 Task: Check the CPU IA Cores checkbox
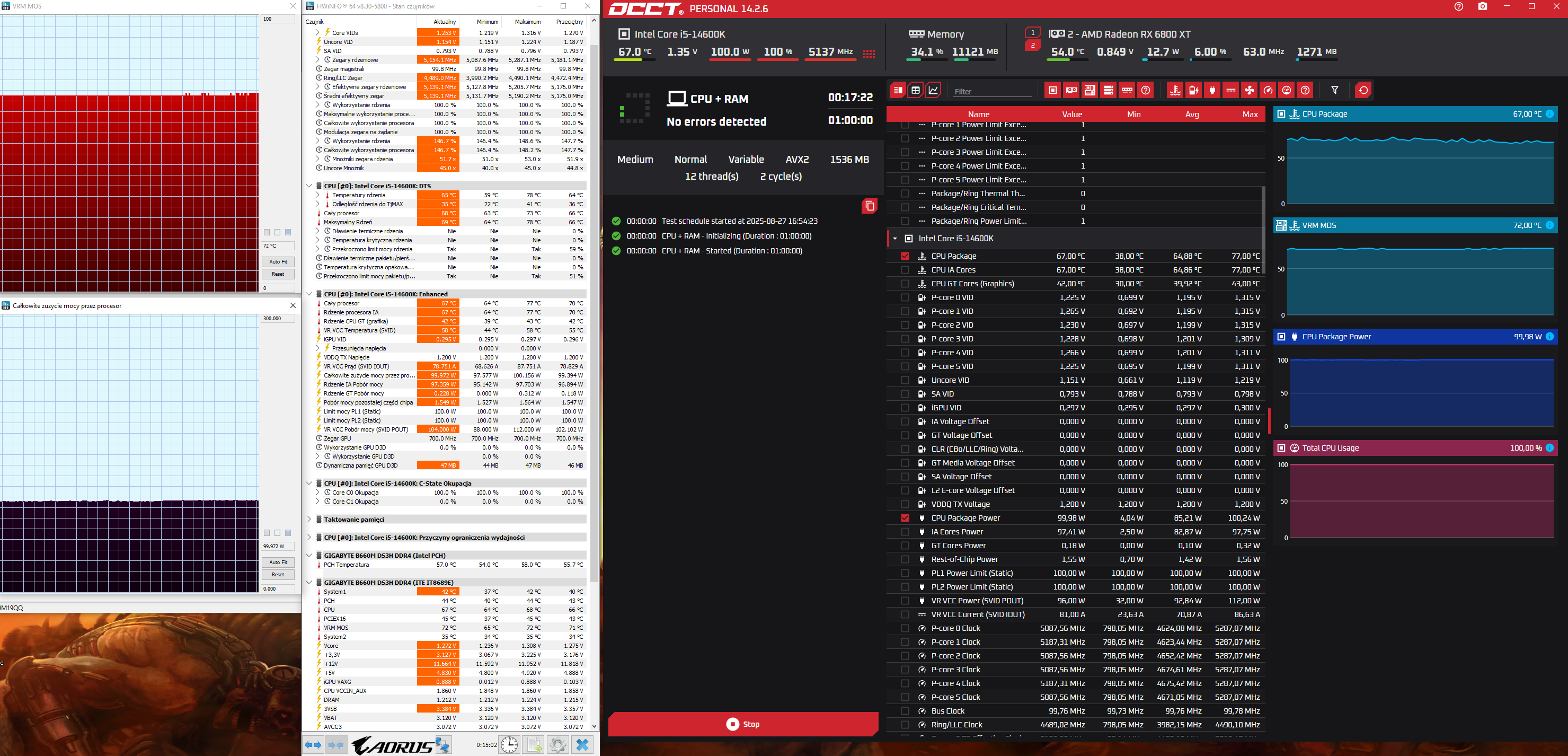(x=905, y=270)
